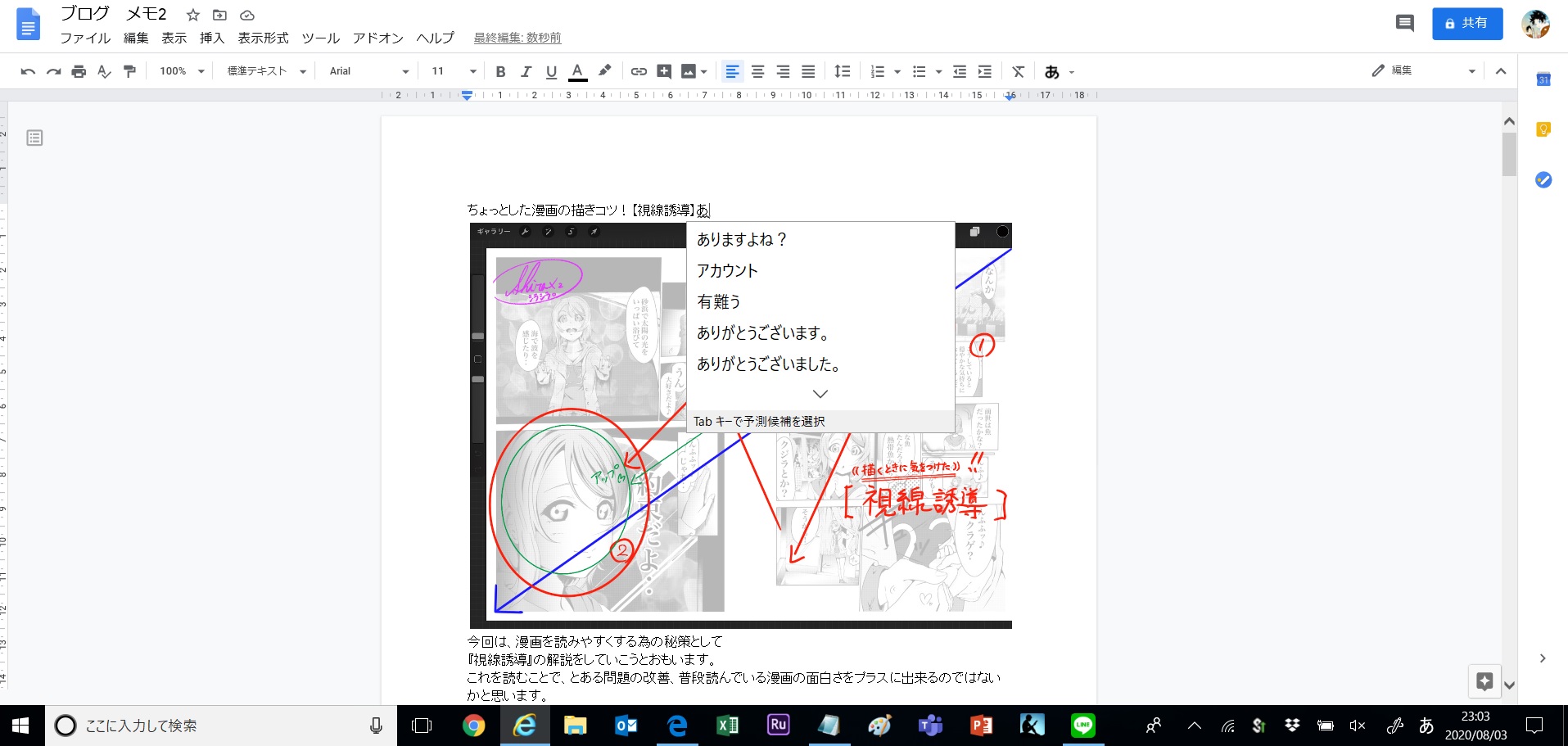Set left text alignment
Viewport: 1568px width, 746px height.
click(732, 71)
